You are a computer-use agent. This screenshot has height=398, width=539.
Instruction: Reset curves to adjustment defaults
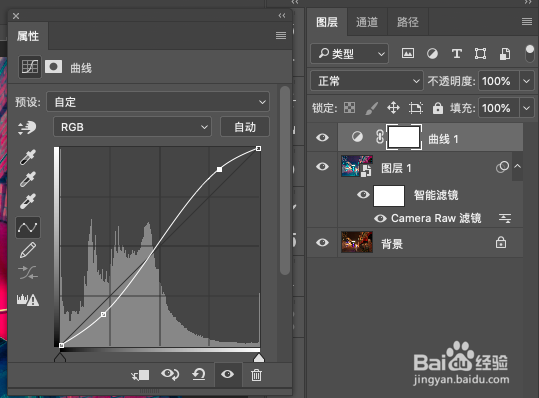point(199,374)
